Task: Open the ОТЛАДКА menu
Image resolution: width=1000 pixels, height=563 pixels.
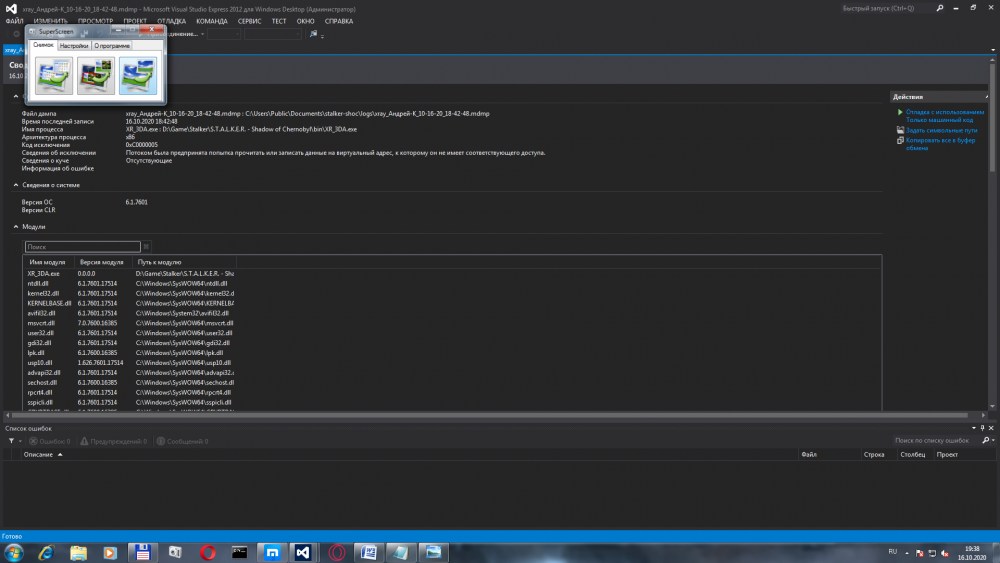Action: pos(171,20)
